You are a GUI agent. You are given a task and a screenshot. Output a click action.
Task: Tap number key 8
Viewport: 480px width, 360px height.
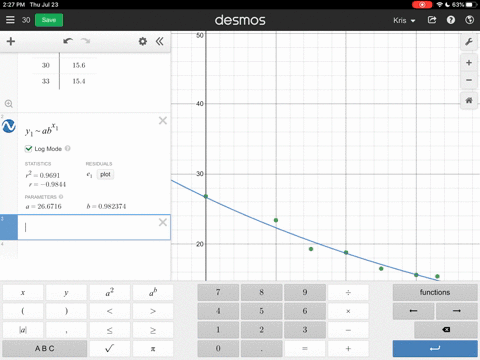coord(262,293)
